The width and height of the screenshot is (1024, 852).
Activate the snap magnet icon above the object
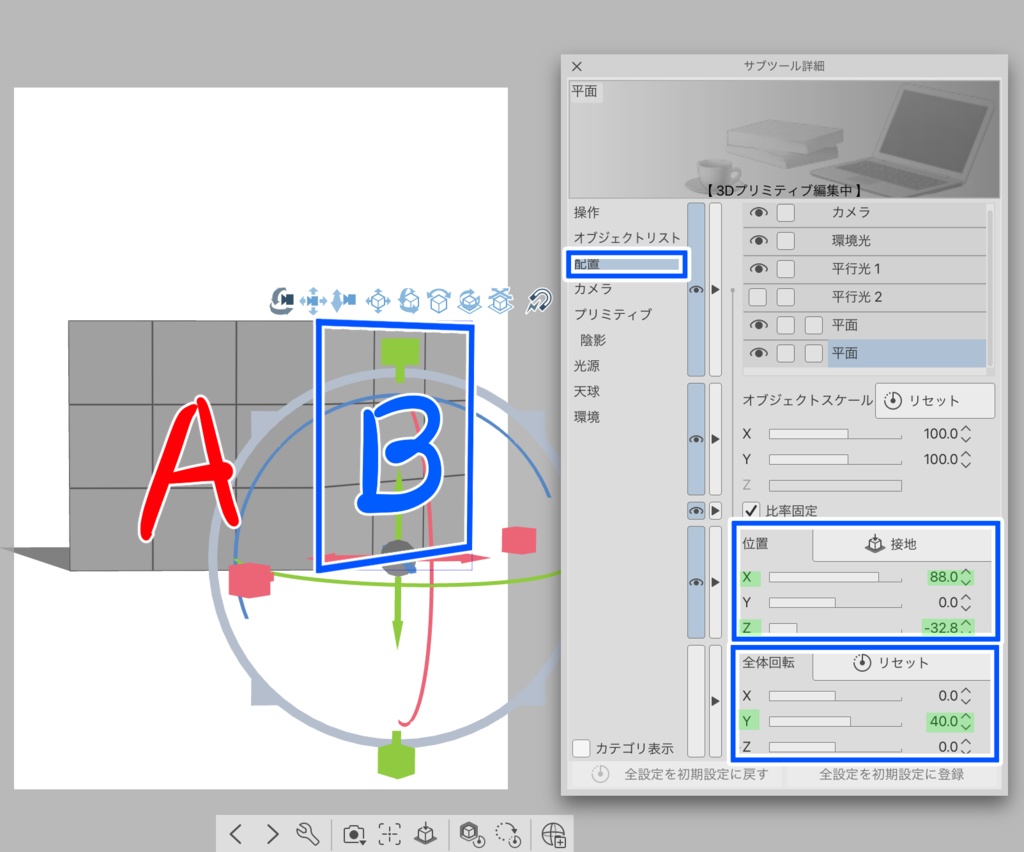540,301
